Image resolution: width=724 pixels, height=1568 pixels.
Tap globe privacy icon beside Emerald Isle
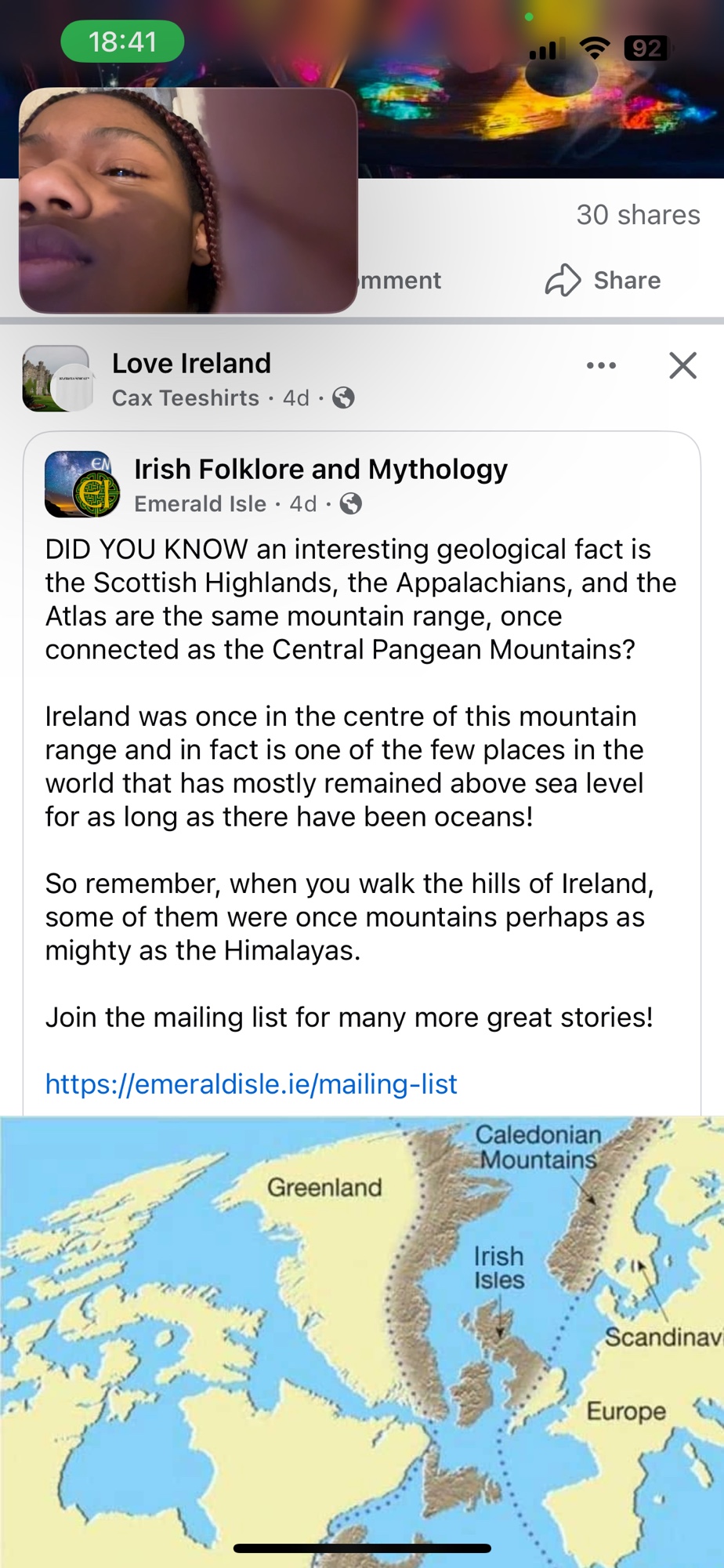[351, 503]
